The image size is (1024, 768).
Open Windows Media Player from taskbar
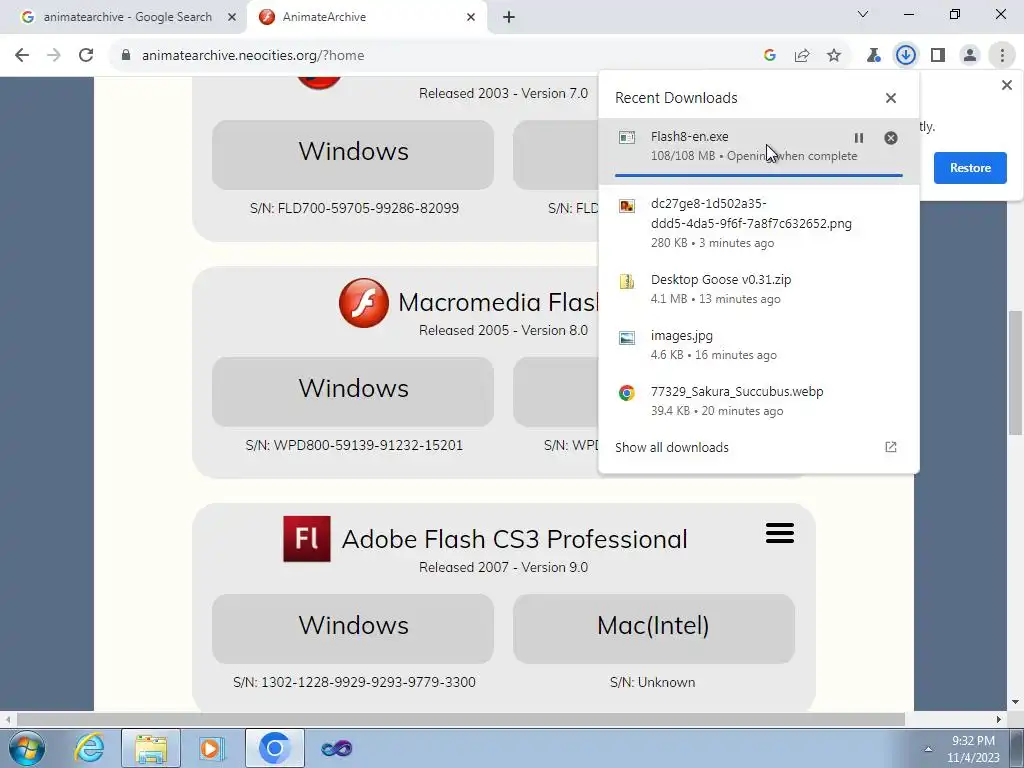click(211, 748)
